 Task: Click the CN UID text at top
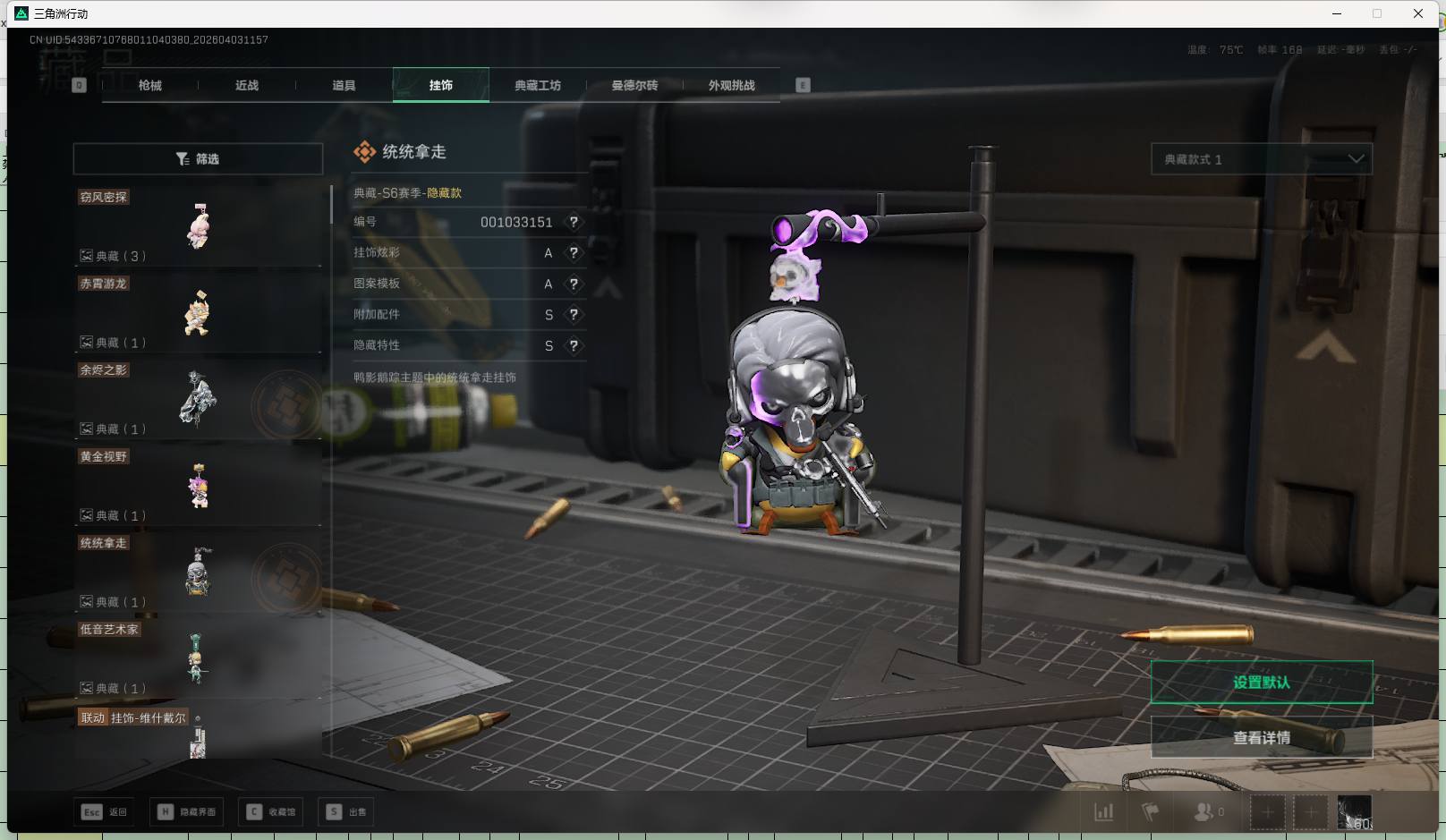click(x=149, y=39)
